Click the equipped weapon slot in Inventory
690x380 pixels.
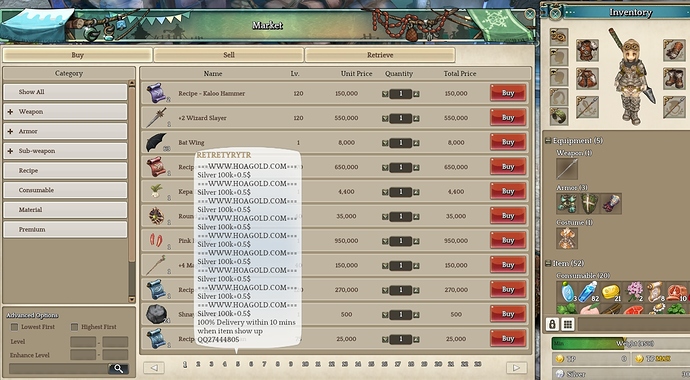566,169
